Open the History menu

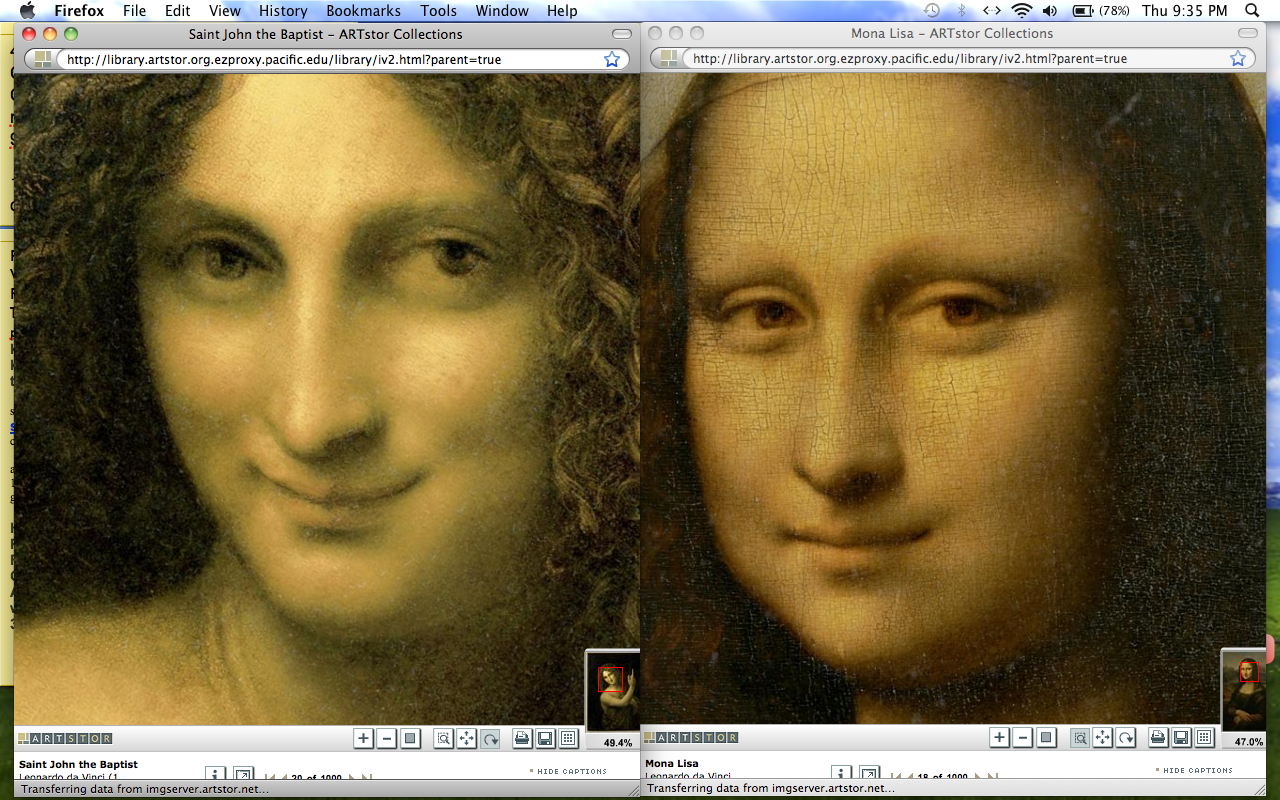[283, 11]
